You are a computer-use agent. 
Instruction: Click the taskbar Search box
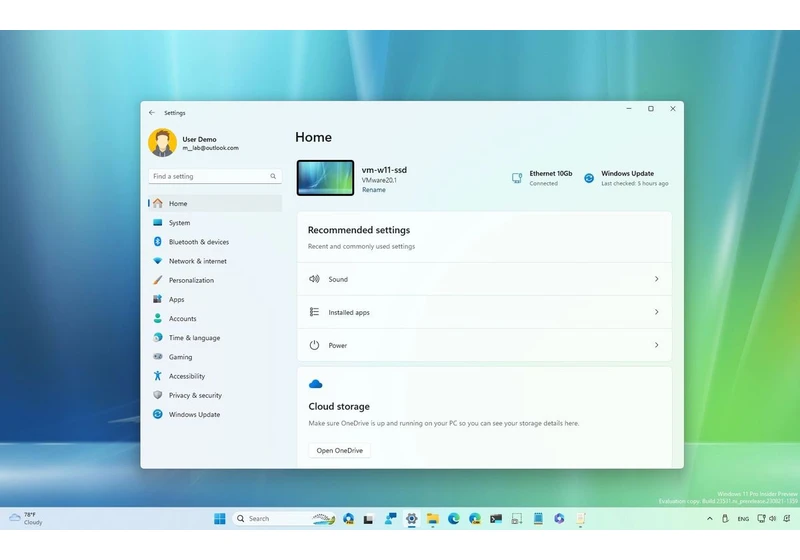pos(284,519)
